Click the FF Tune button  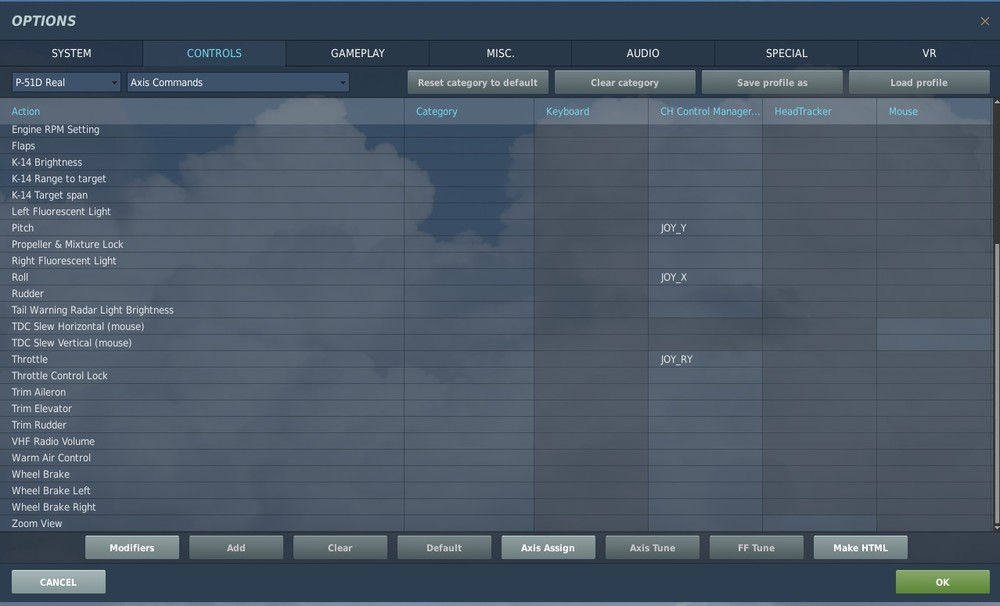pyautogui.click(x=756, y=547)
